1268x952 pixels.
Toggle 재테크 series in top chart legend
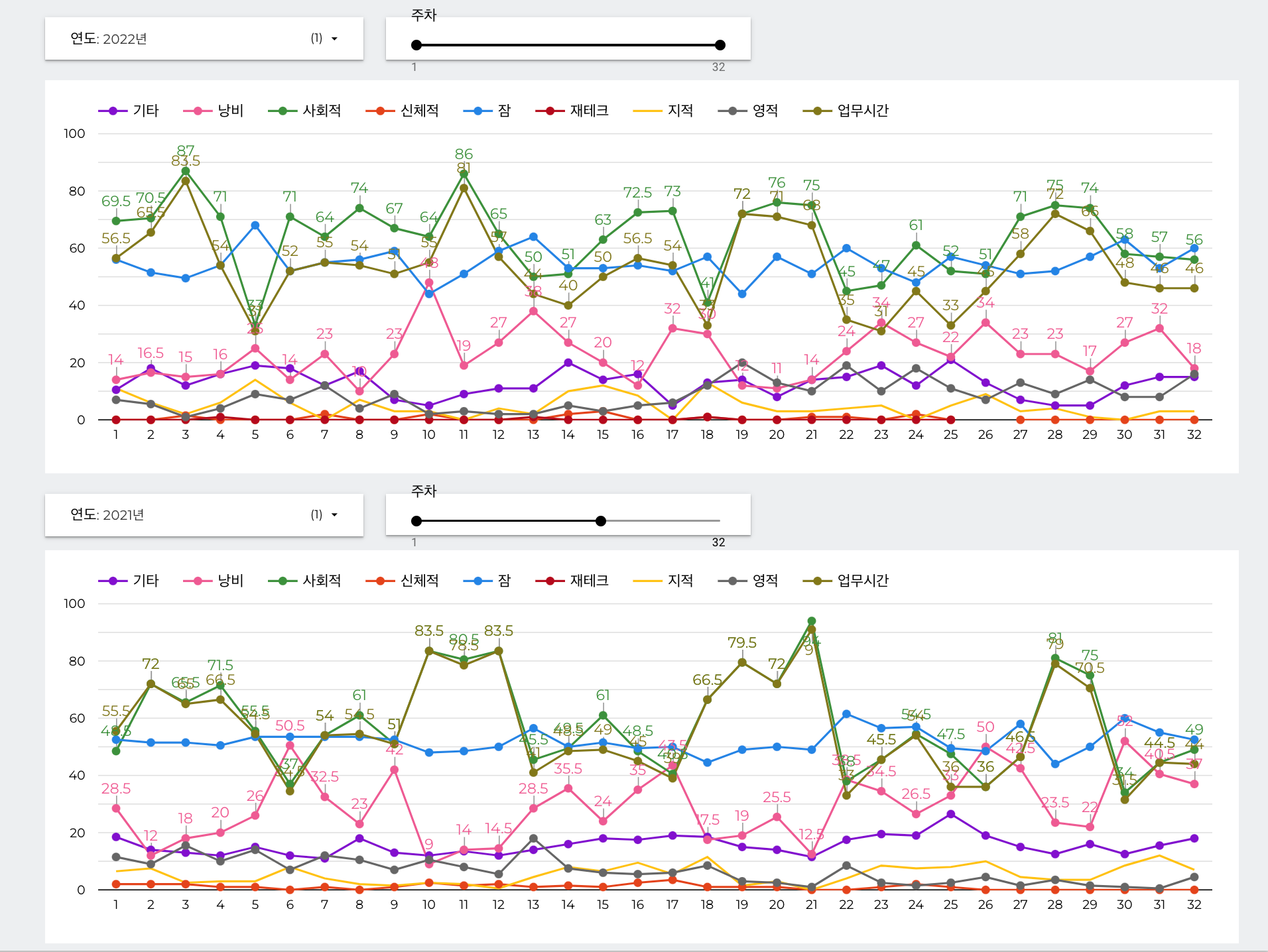tap(572, 111)
